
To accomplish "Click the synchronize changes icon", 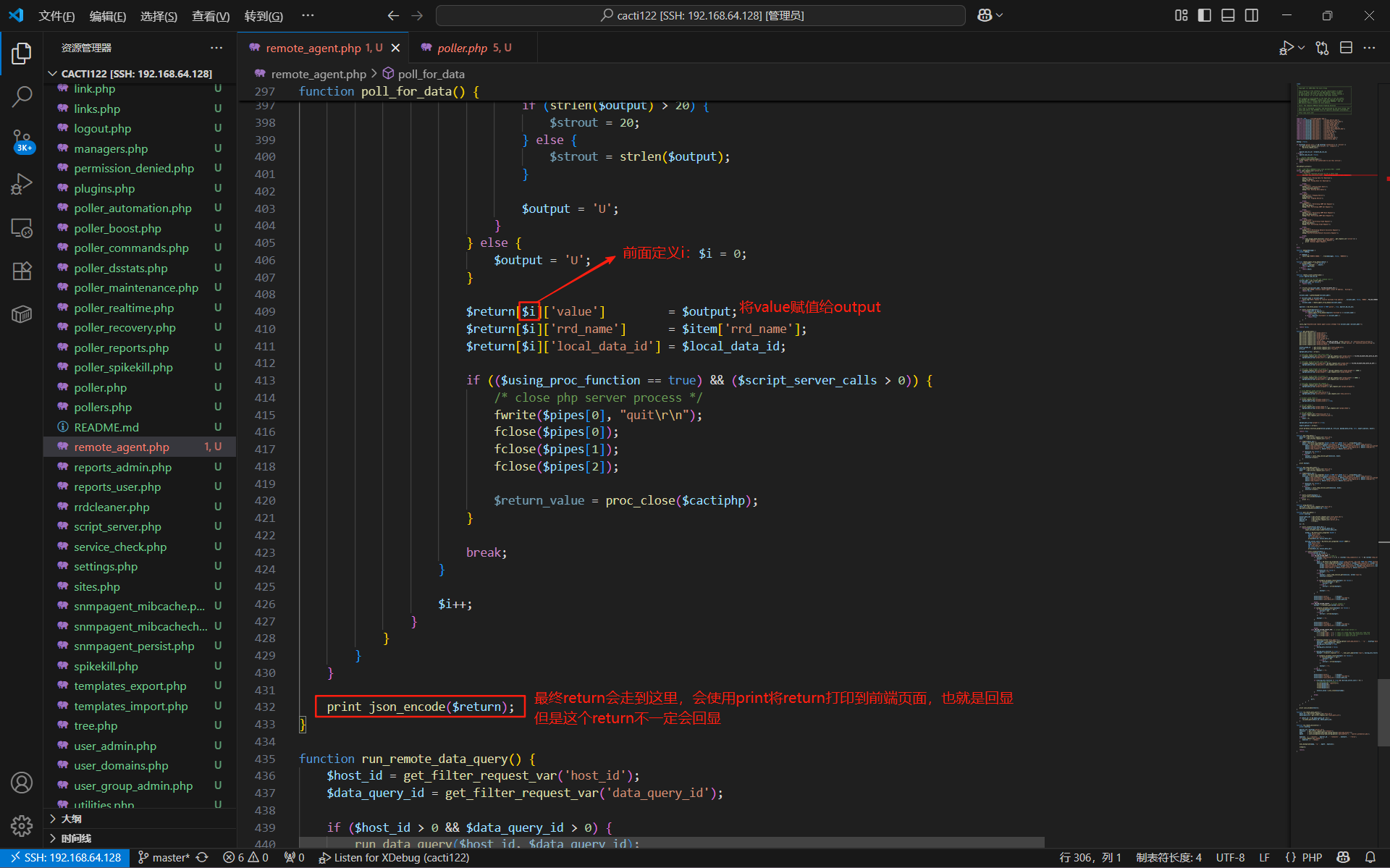I will point(202,858).
